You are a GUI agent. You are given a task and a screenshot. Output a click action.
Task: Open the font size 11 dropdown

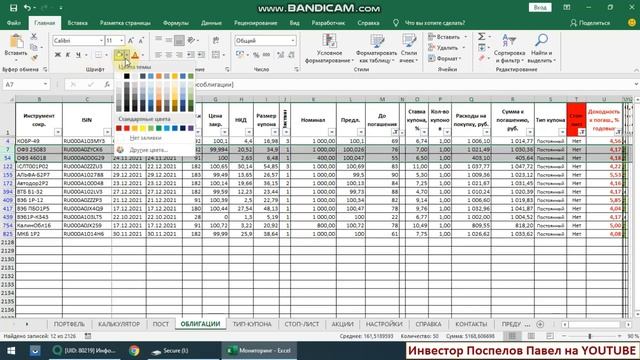tap(121, 40)
